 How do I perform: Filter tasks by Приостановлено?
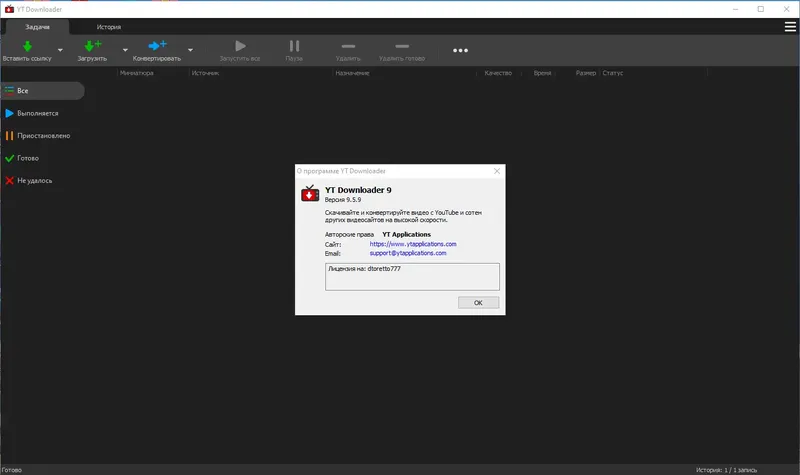[x=38, y=136]
